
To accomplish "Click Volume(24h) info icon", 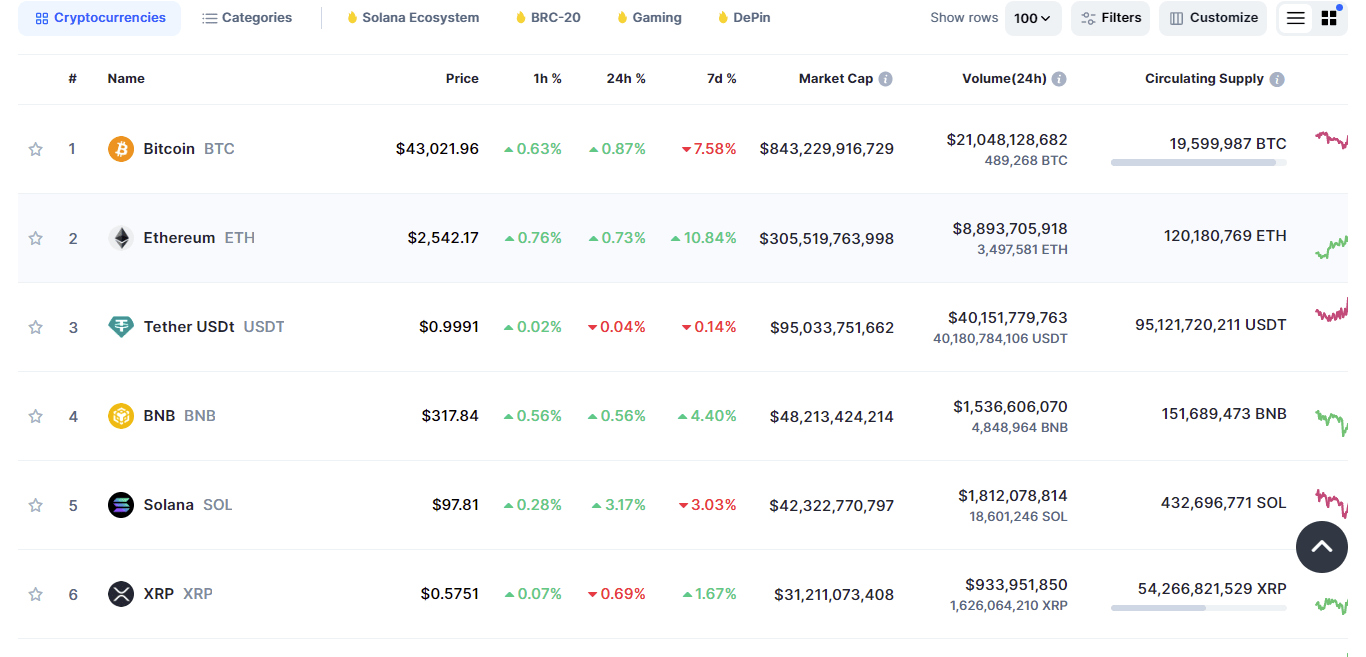I will click(1059, 79).
